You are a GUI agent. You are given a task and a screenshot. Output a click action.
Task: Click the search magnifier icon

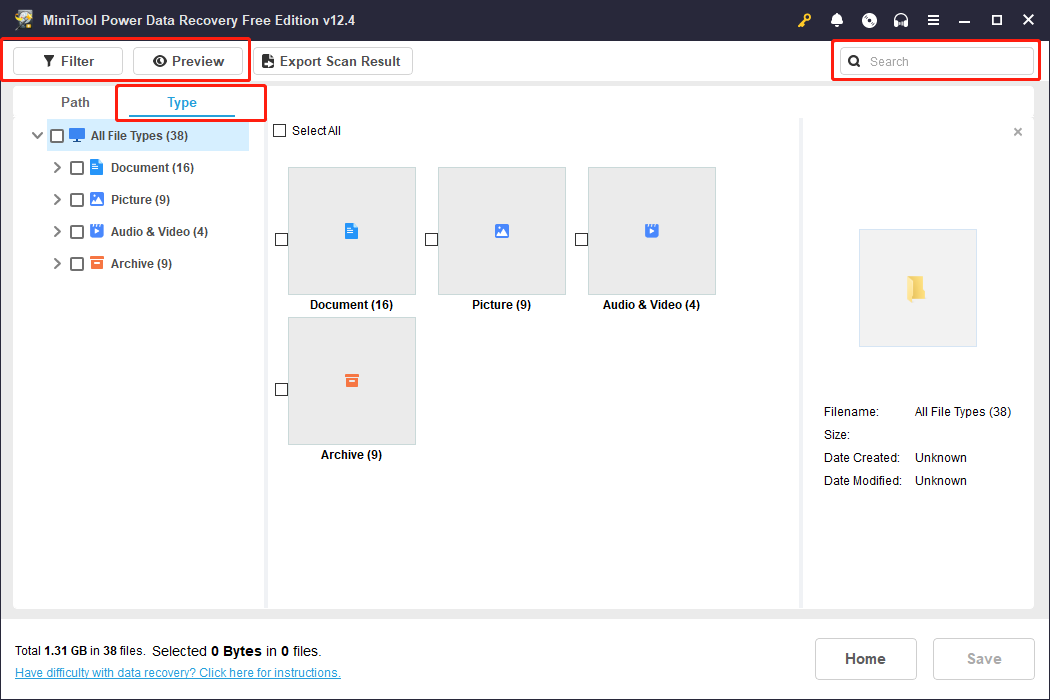click(x=854, y=61)
